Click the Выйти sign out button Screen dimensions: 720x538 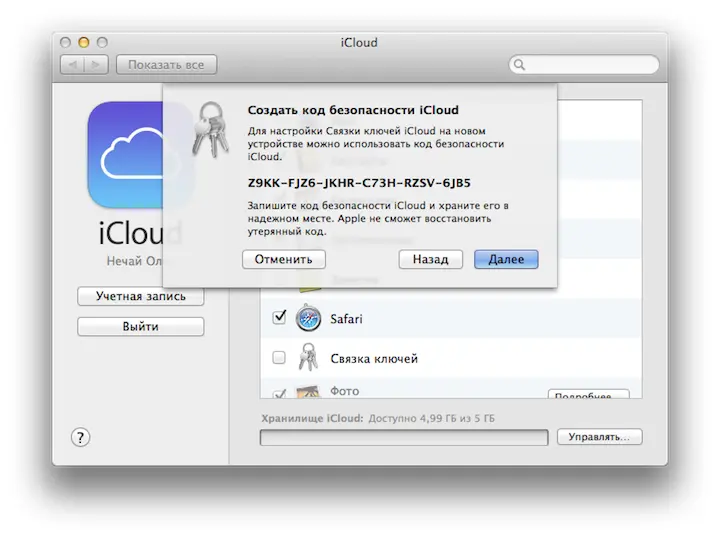[x=141, y=326]
